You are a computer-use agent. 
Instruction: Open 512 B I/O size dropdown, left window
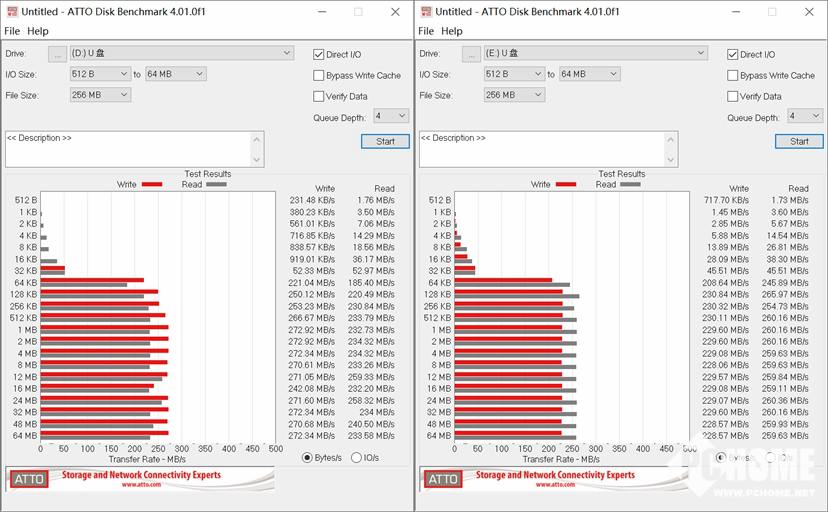pos(100,74)
